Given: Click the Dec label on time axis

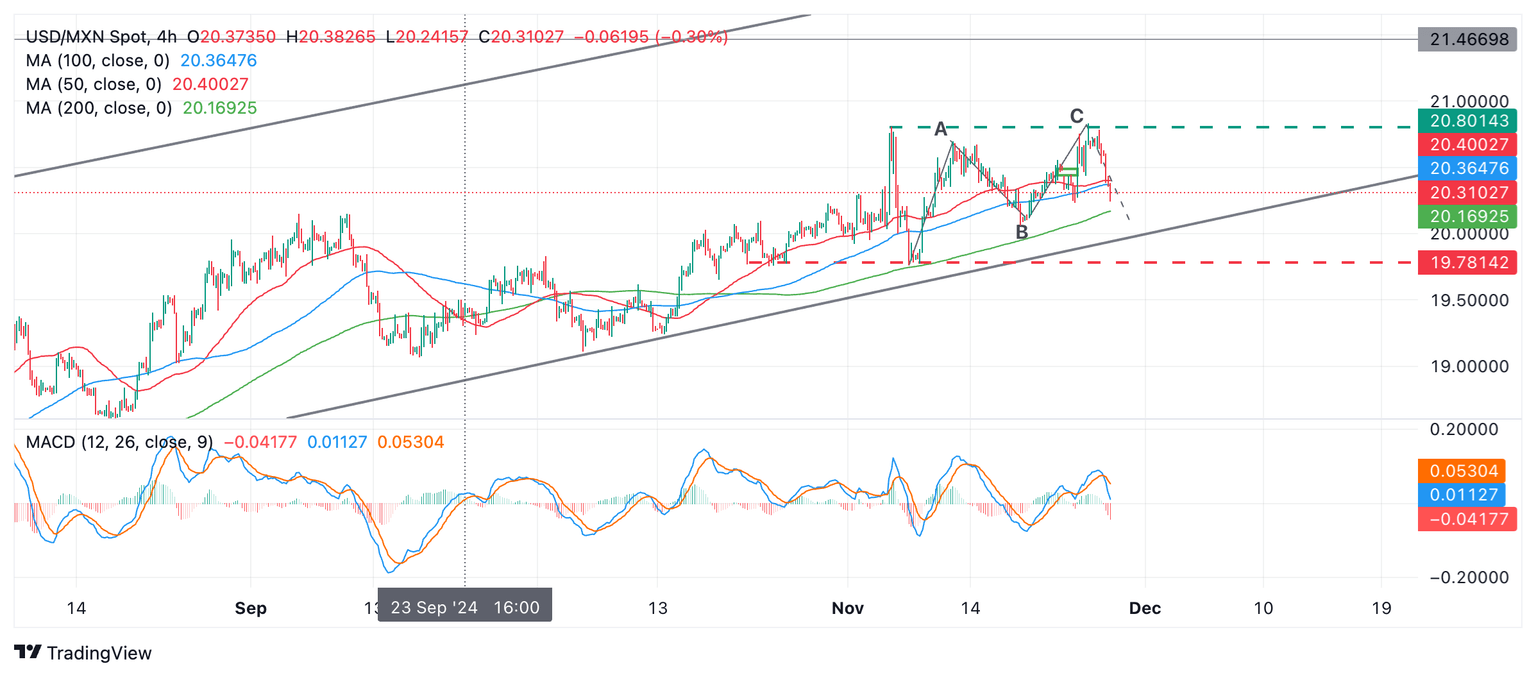Looking at the screenshot, I should pos(1143,608).
